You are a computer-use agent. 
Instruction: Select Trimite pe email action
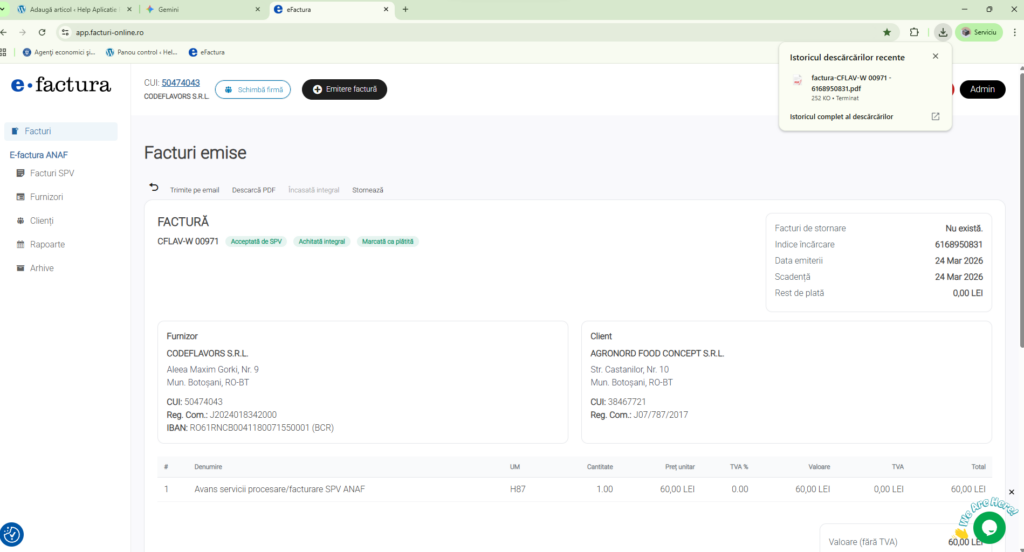tap(194, 190)
